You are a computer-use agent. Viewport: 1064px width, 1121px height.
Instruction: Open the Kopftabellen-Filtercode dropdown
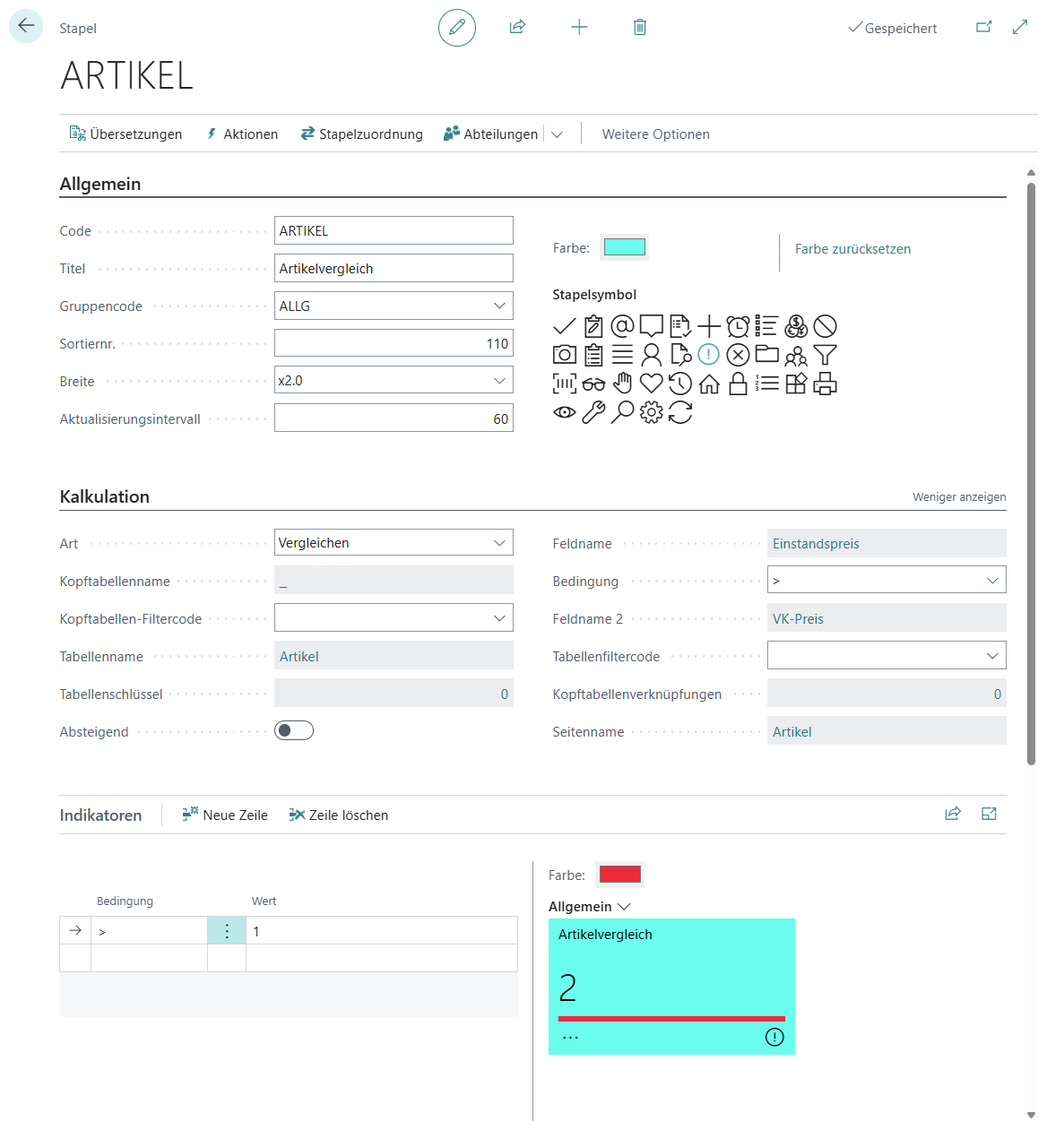pos(499,617)
